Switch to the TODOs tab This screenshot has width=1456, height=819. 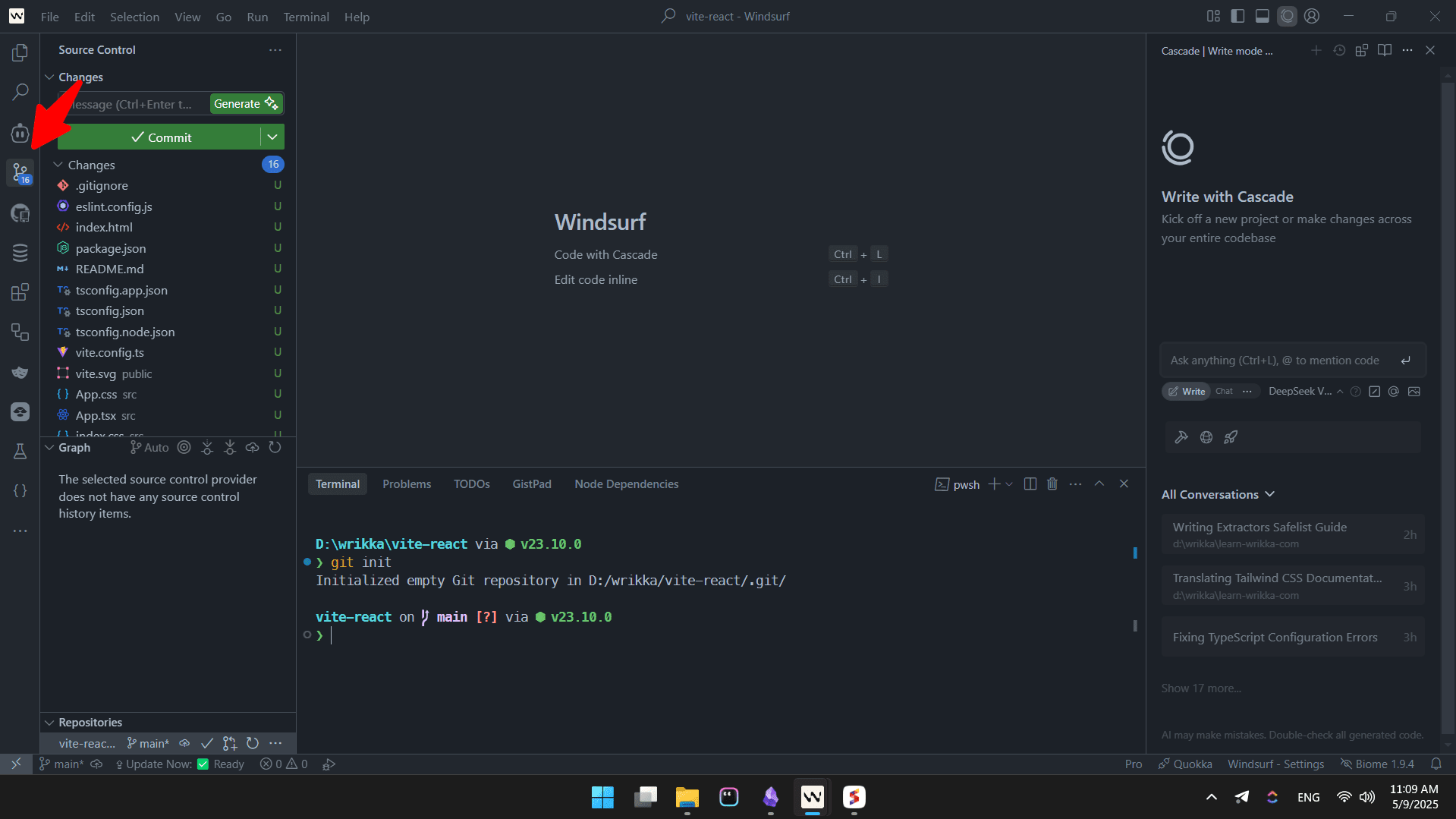click(472, 484)
